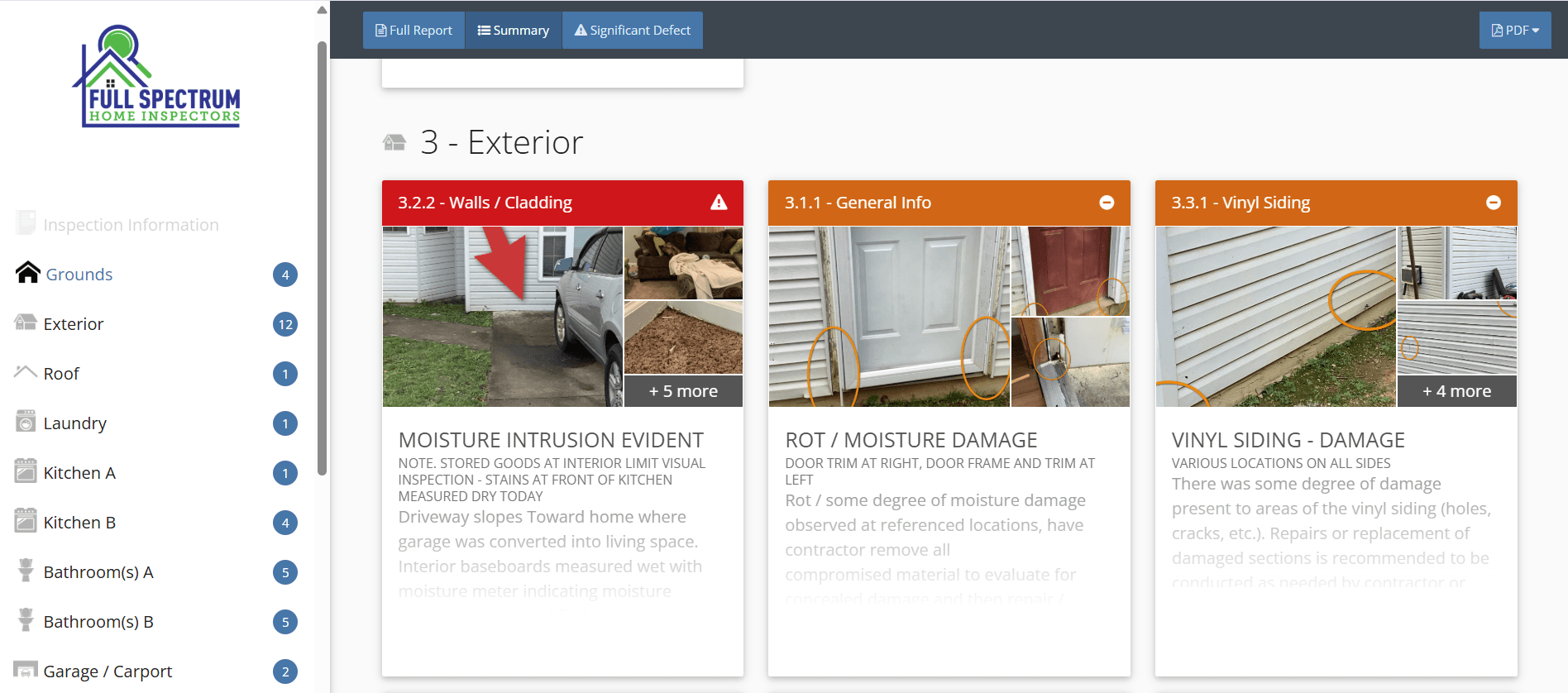Image resolution: width=1568 pixels, height=693 pixels.
Task: Open the Laundry section
Action: 74,423
